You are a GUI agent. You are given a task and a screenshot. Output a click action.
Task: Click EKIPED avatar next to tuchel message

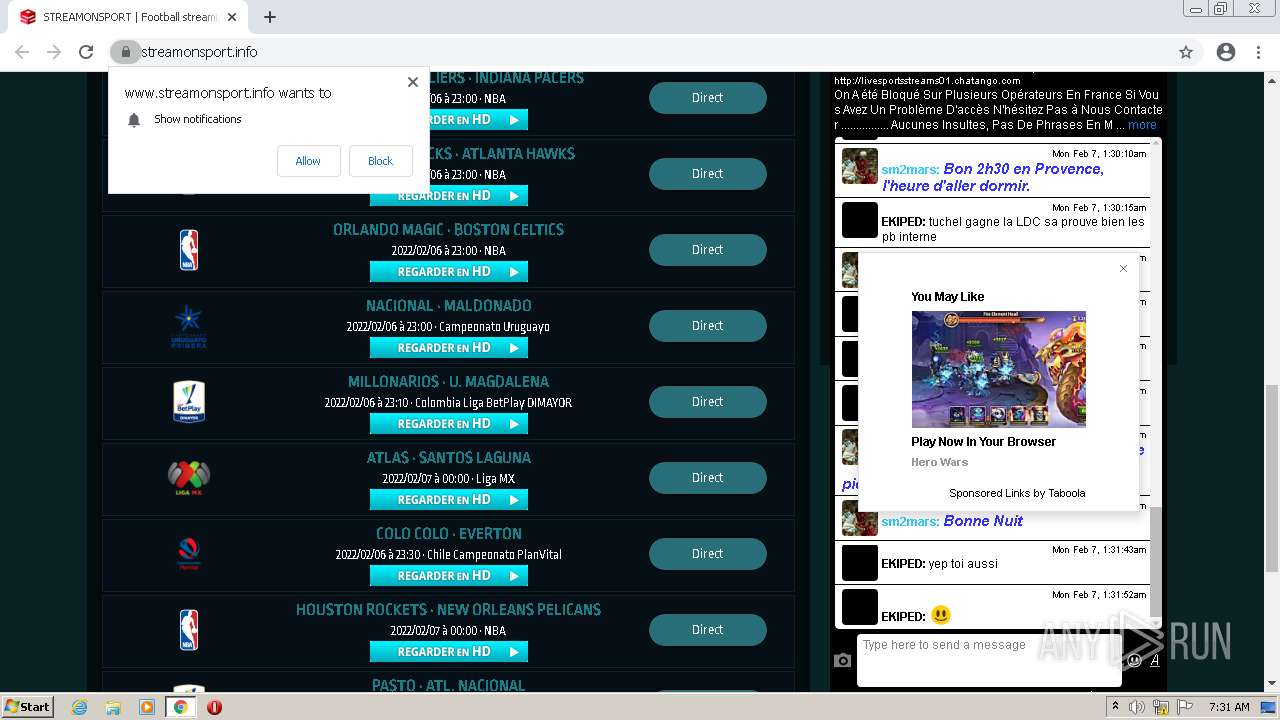click(x=859, y=220)
